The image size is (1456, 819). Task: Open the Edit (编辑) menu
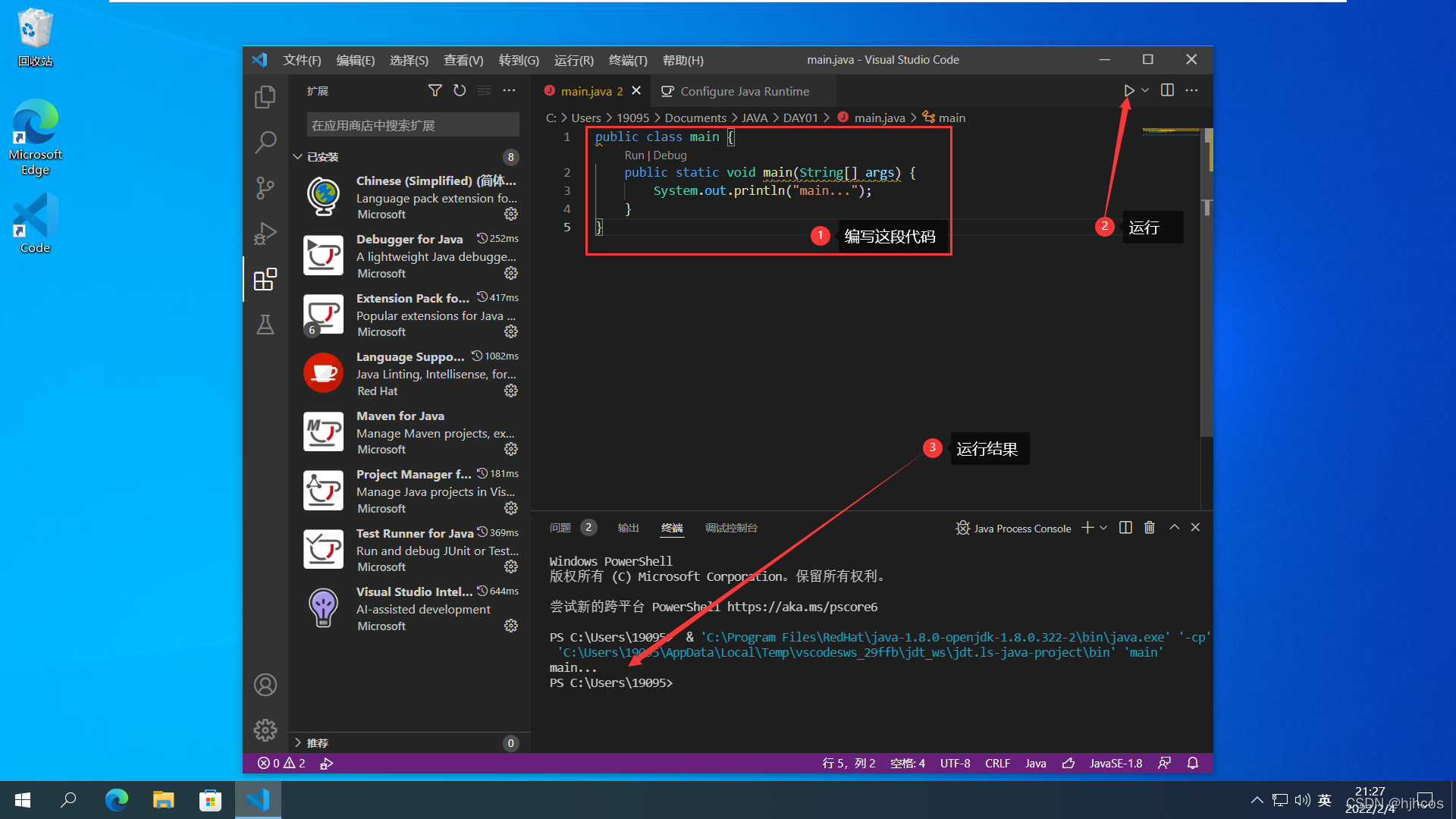355,60
